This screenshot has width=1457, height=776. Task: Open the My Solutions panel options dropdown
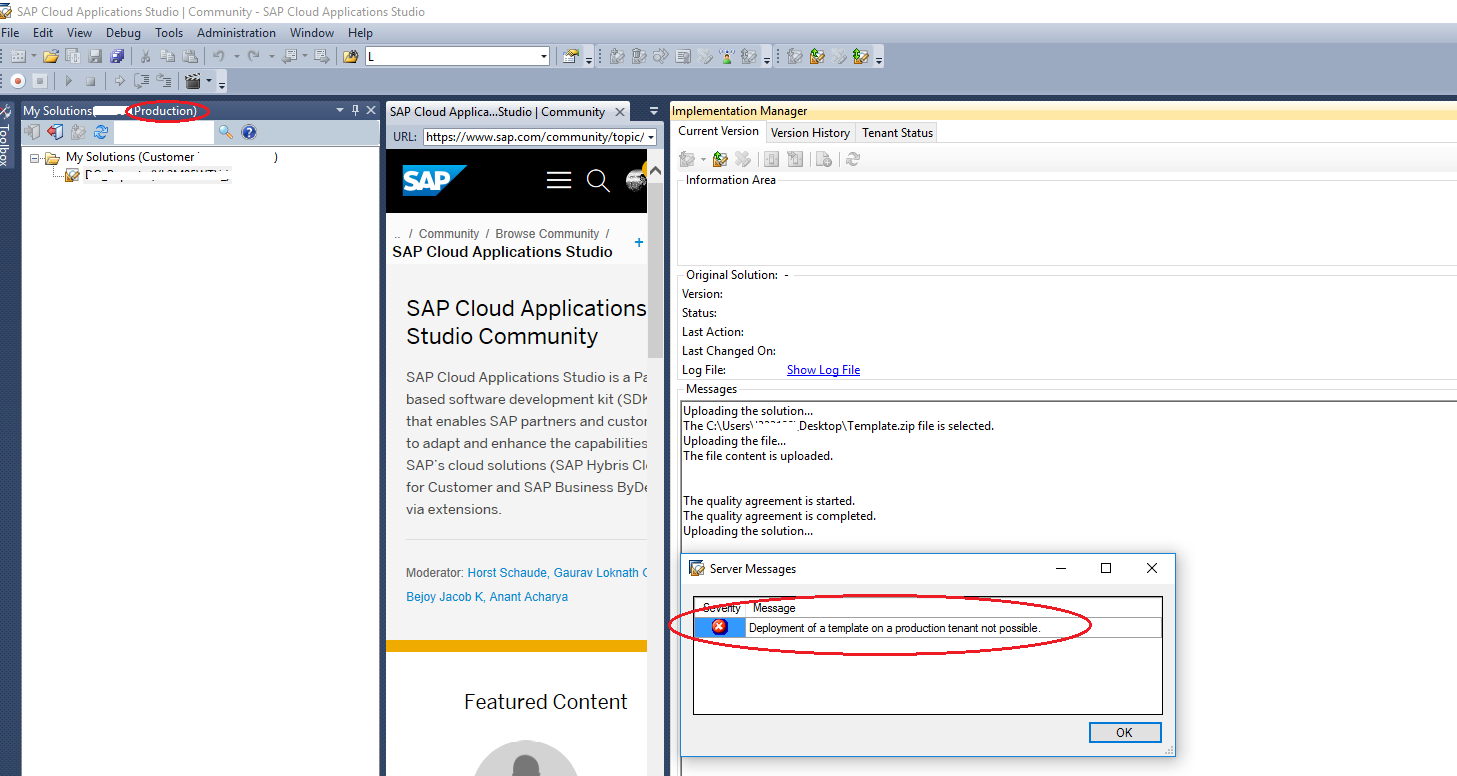(339, 110)
